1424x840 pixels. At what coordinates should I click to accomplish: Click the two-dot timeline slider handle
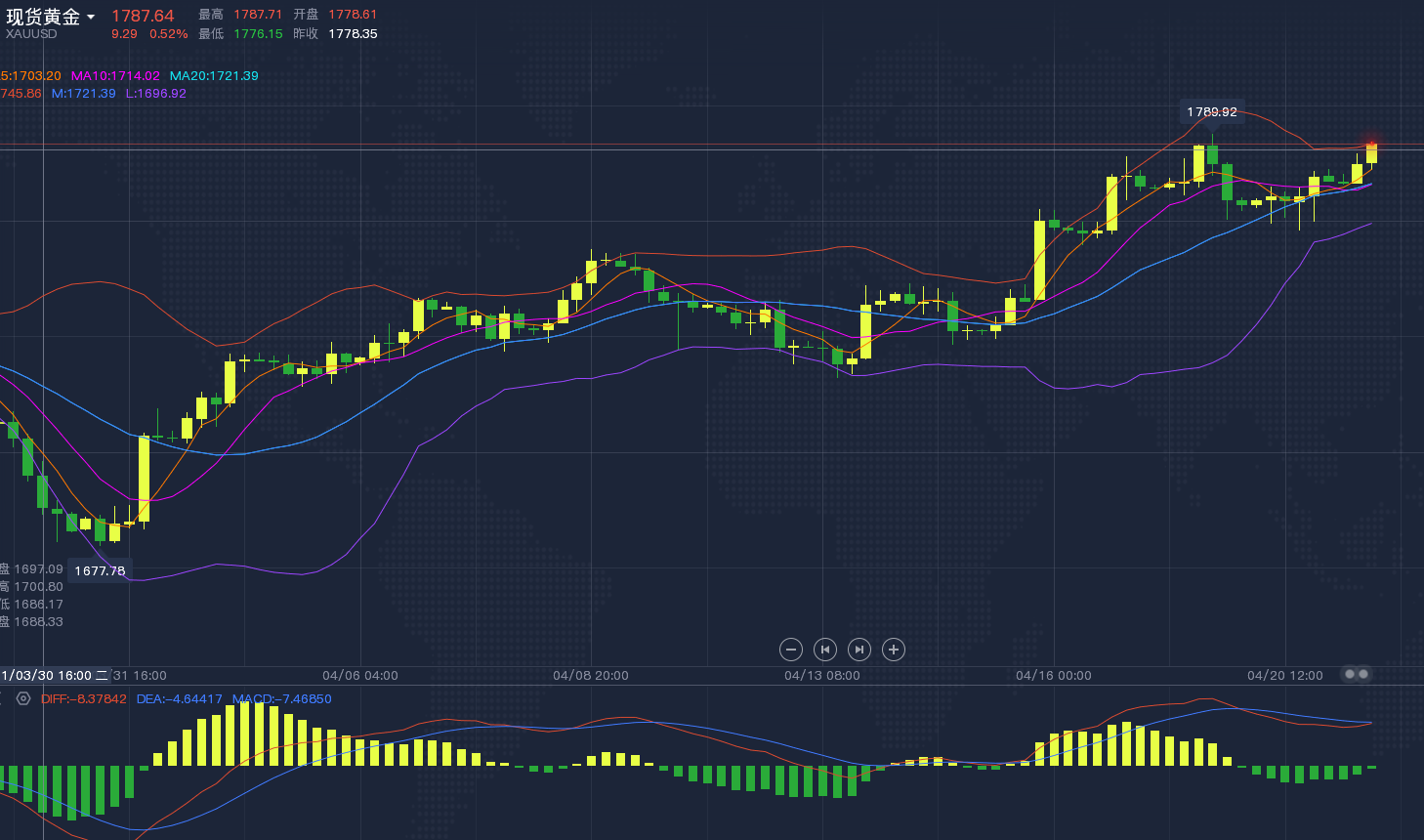coord(1357,674)
